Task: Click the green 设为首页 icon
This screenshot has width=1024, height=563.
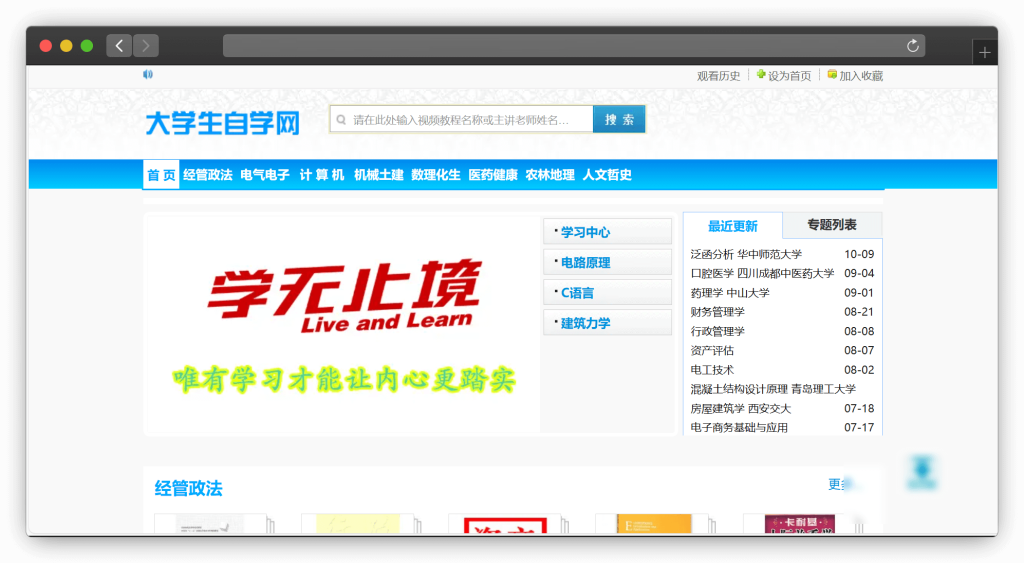Action: tap(761, 74)
